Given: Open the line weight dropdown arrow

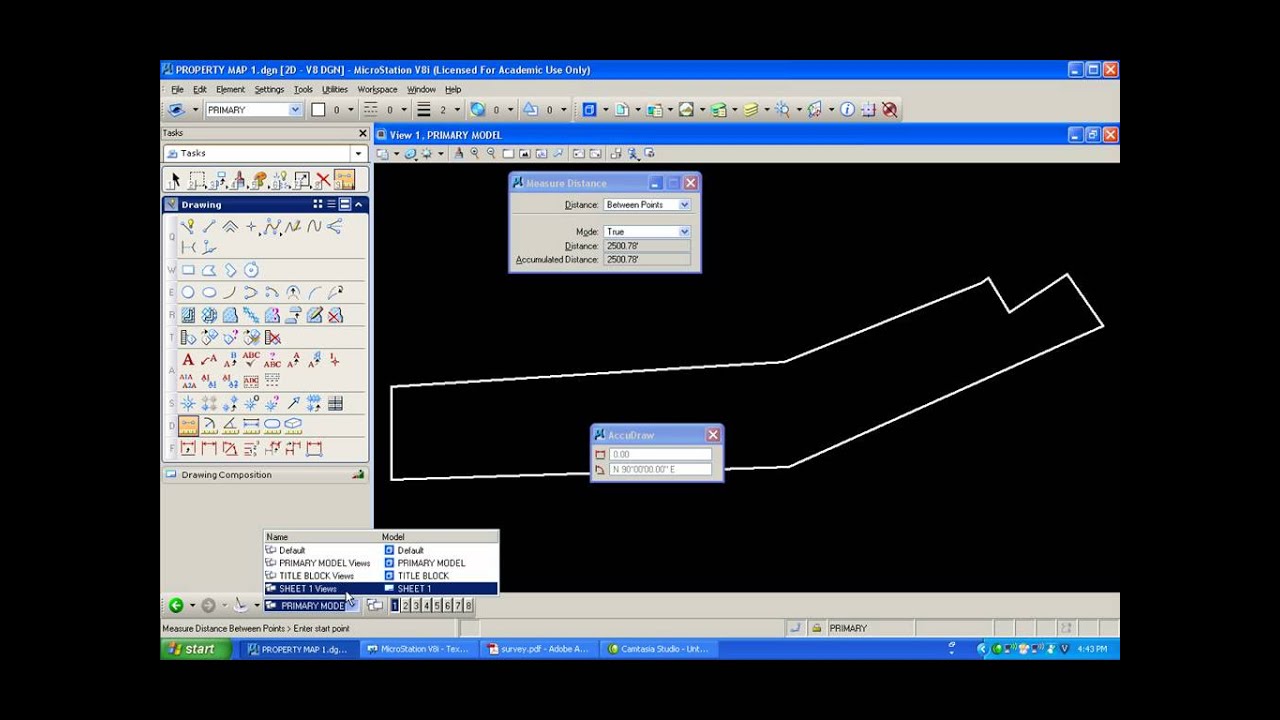Looking at the screenshot, I should click(457, 110).
